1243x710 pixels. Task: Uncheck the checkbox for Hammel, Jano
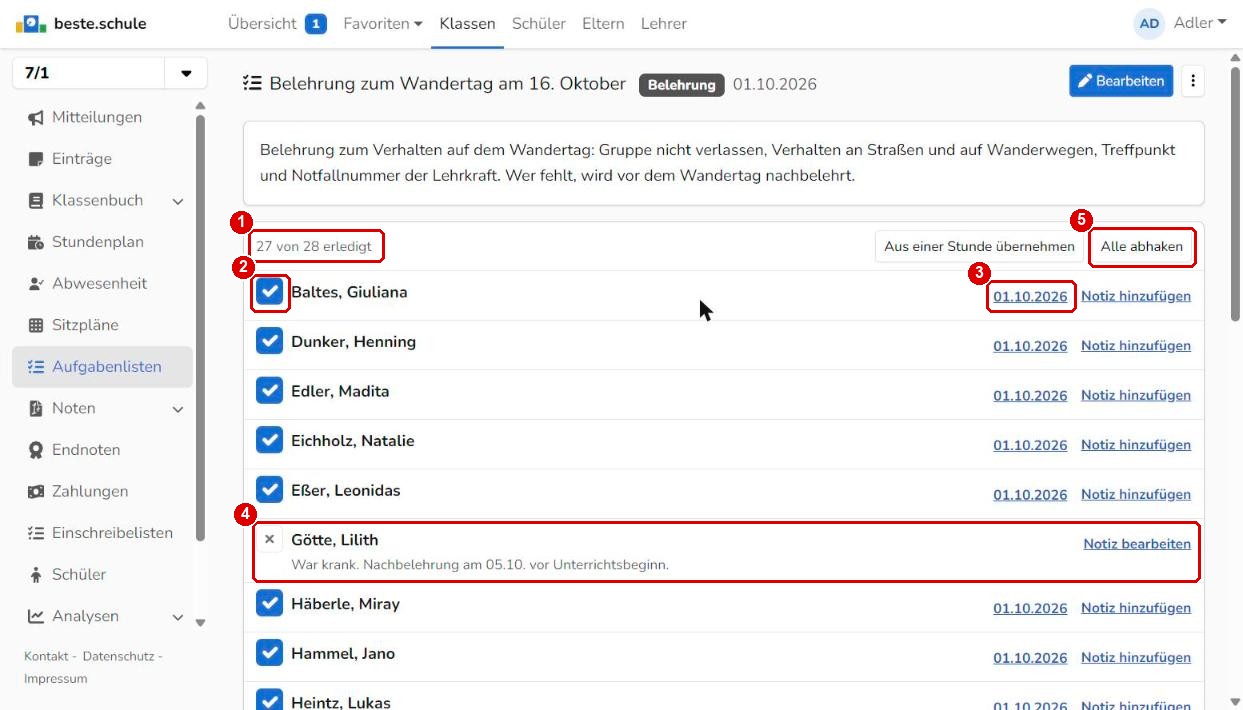(x=270, y=653)
